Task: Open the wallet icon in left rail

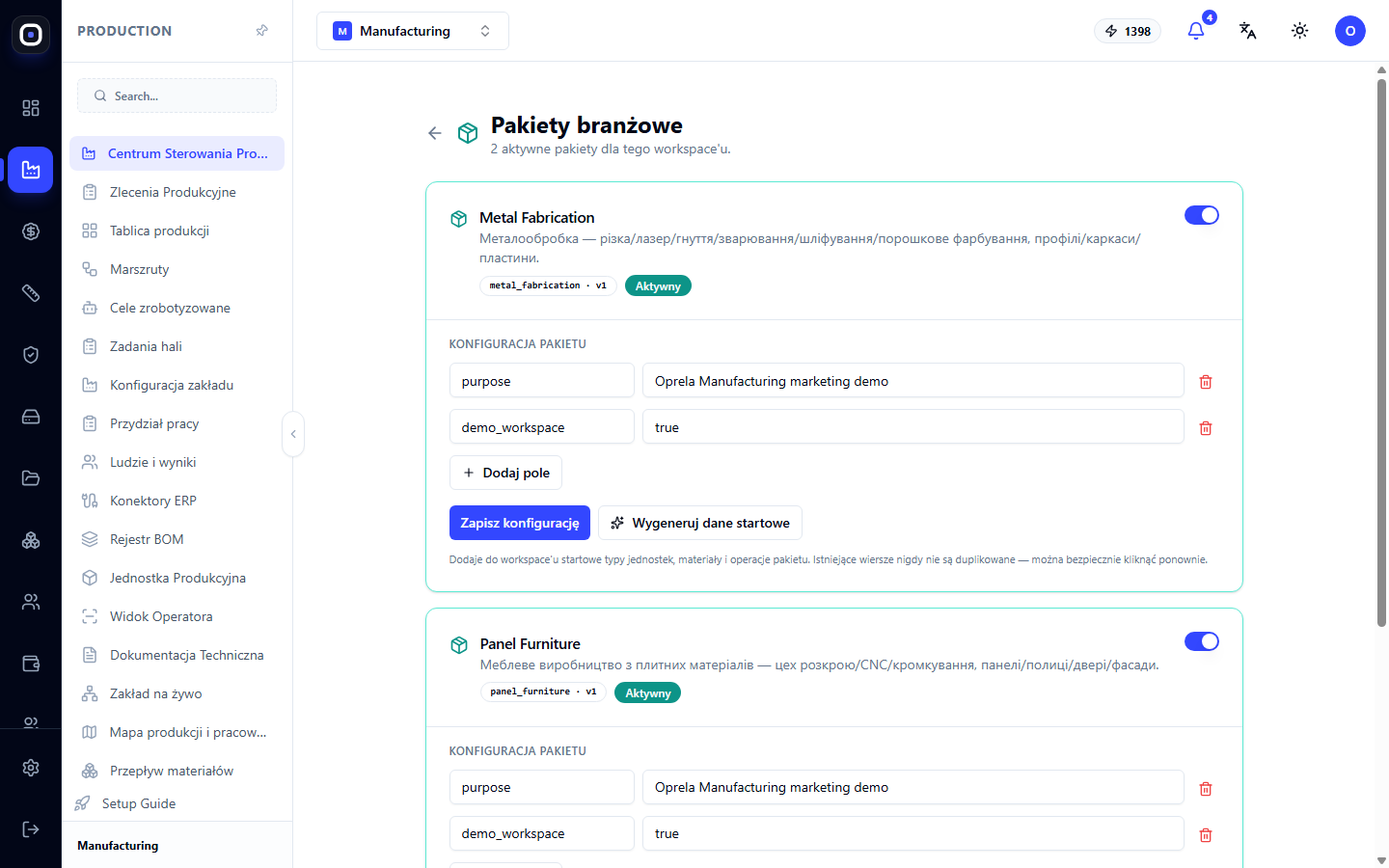Action: click(x=31, y=664)
